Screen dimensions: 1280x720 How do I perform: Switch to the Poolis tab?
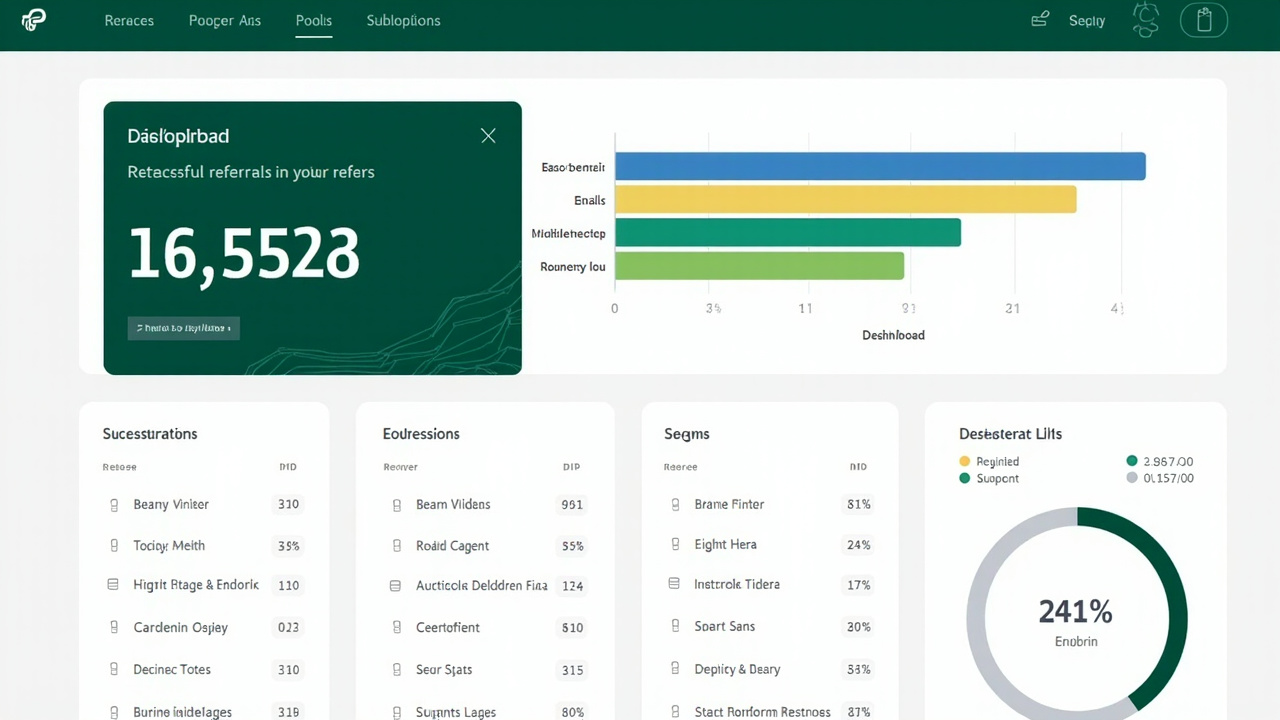click(x=314, y=20)
